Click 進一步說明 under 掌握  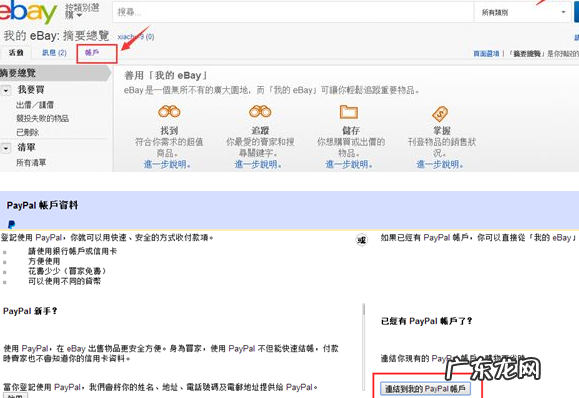(x=440, y=164)
